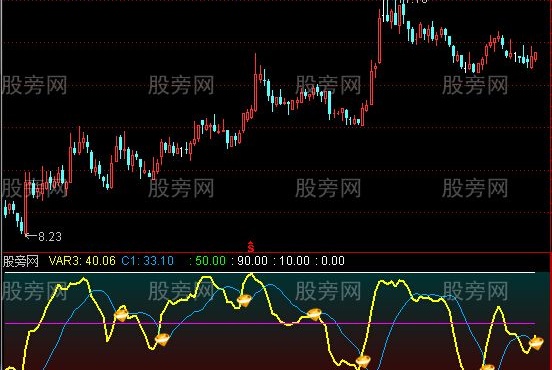Viewport: 552px width, 370px height.
Task: Click the red dollar sign marker
Action: click(x=251, y=247)
